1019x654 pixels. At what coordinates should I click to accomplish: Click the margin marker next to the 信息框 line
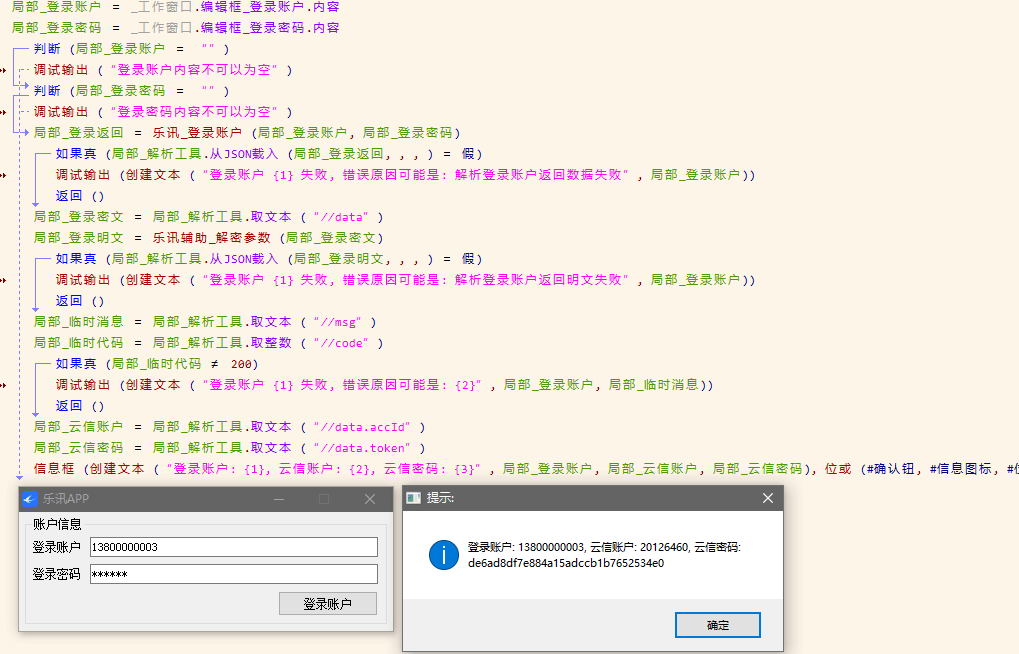tap(5, 469)
